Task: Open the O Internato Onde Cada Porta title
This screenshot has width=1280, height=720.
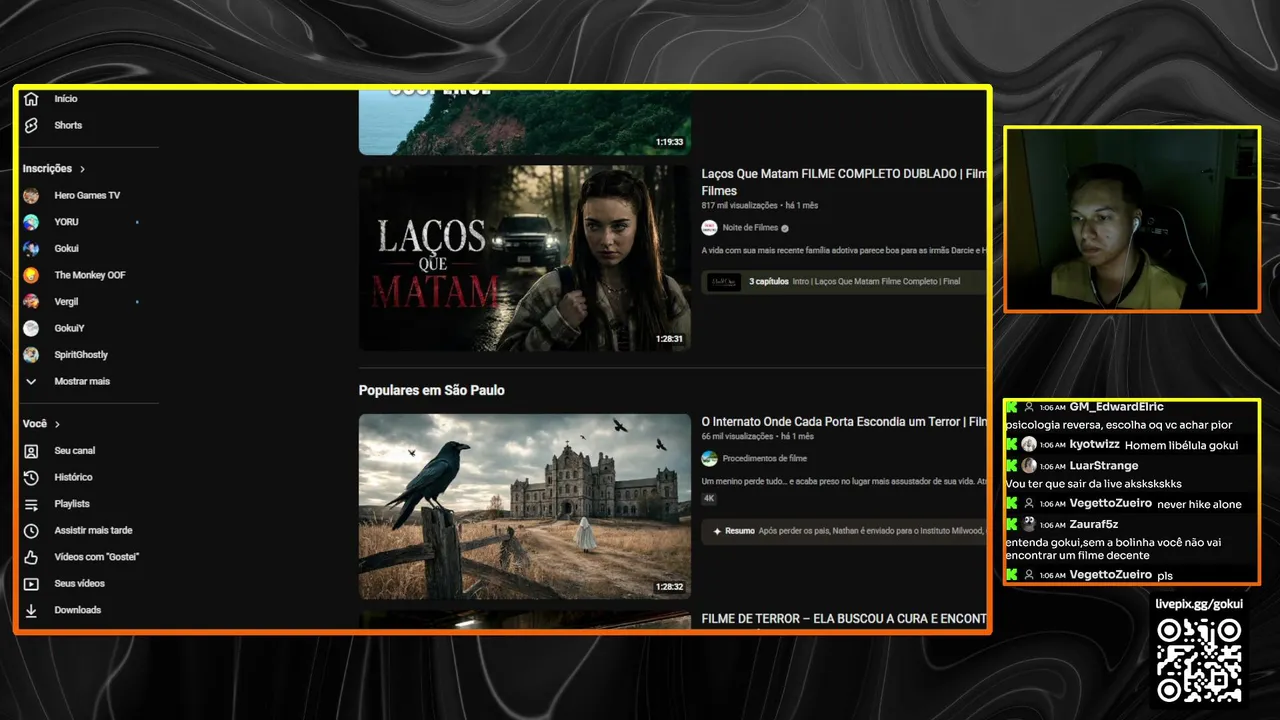Action: (x=844, y=422)
